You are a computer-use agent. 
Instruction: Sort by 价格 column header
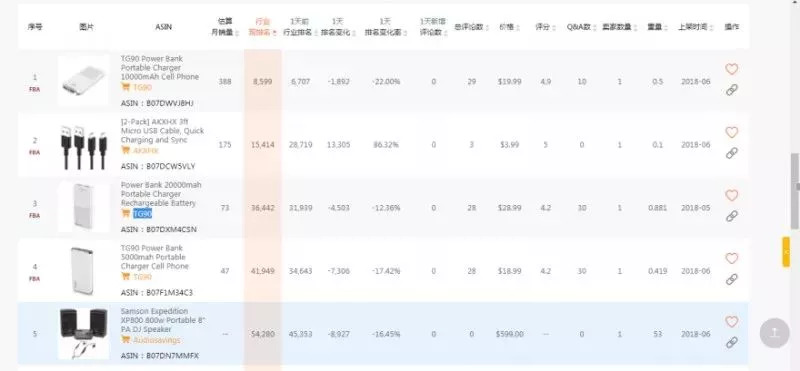click(x=509, y=27)
